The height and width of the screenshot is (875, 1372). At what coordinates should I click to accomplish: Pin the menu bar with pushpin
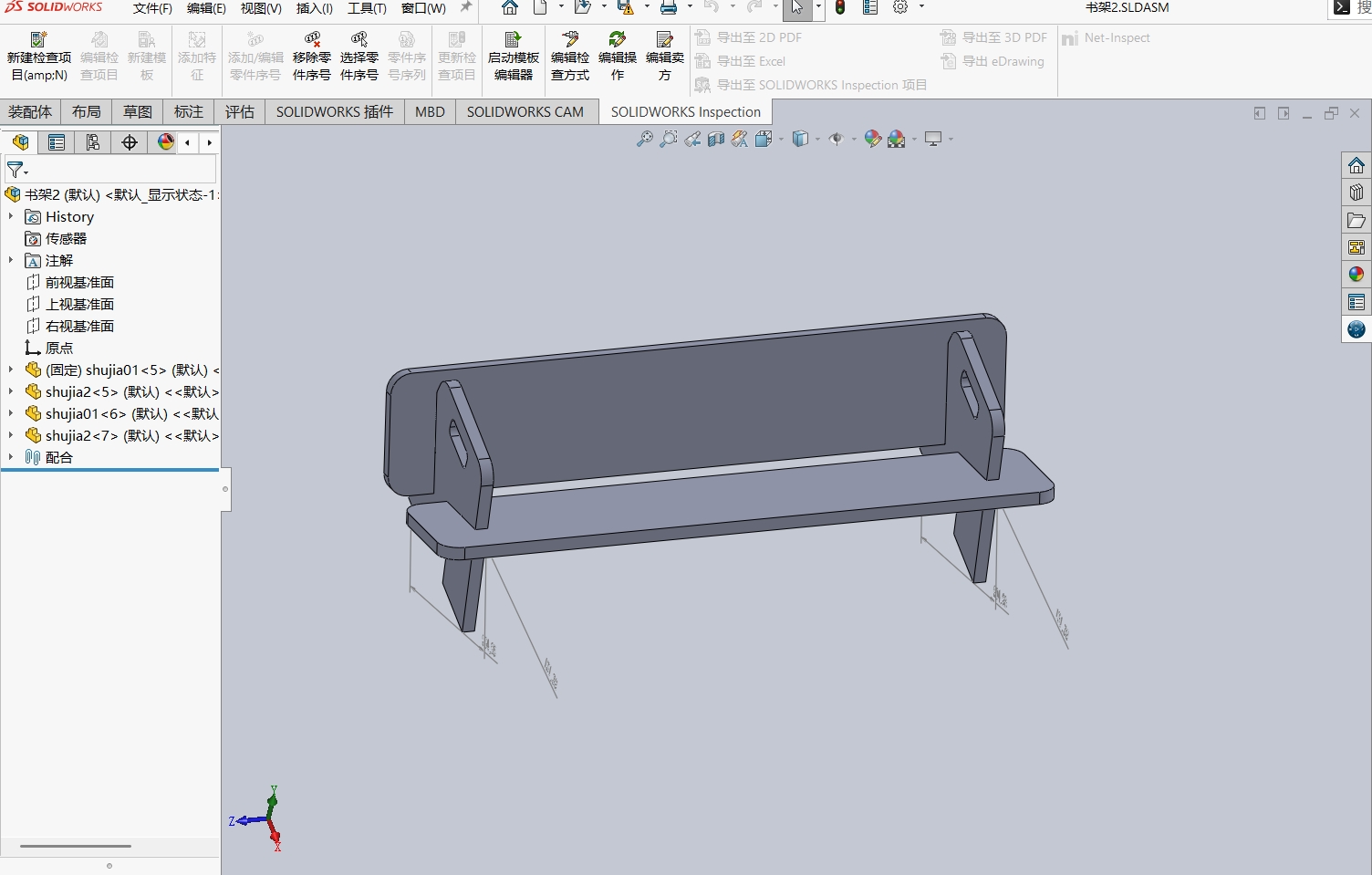pyautogui.click(x=466, y=7)
